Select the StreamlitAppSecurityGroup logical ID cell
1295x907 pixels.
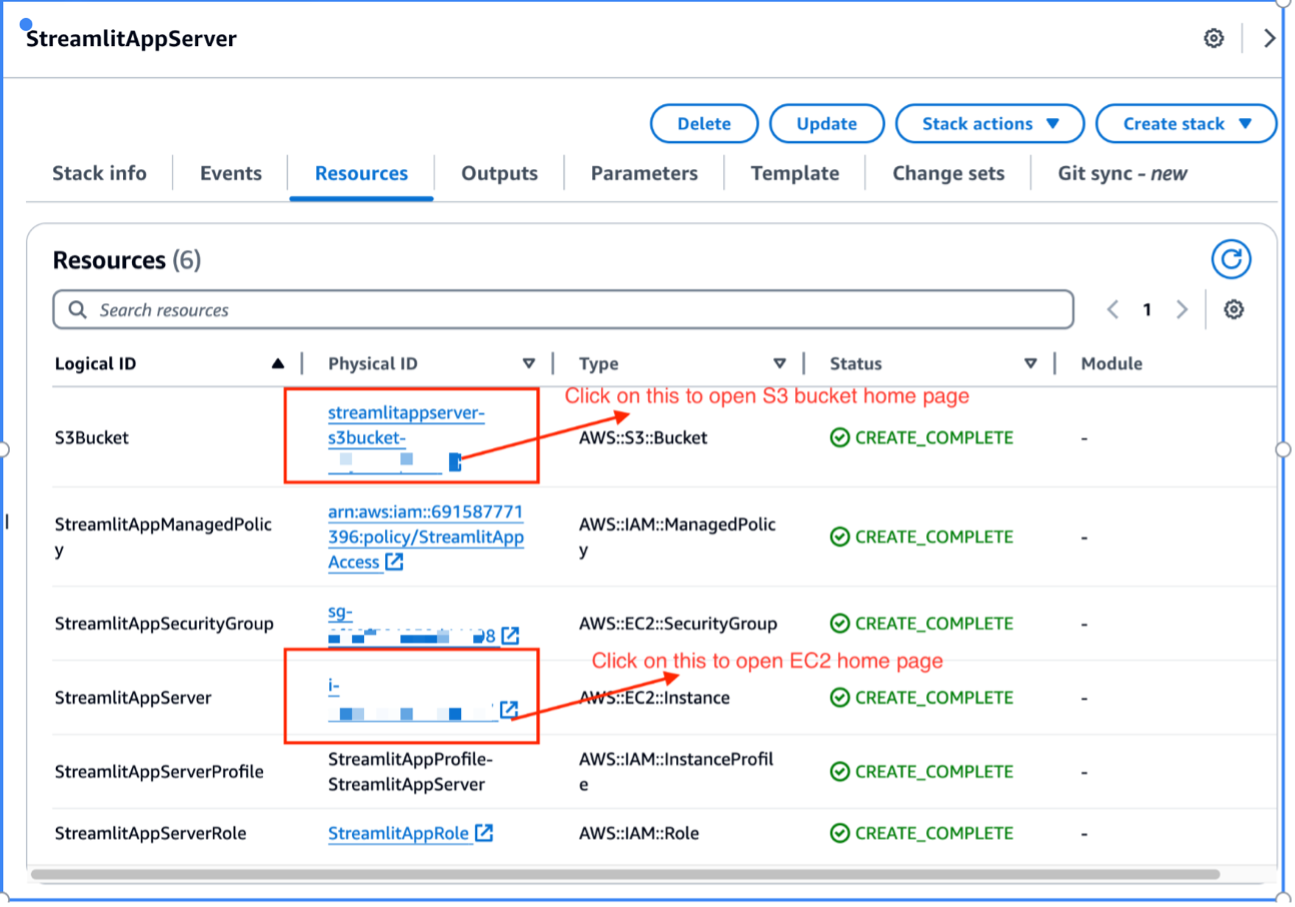pos(164,623)
